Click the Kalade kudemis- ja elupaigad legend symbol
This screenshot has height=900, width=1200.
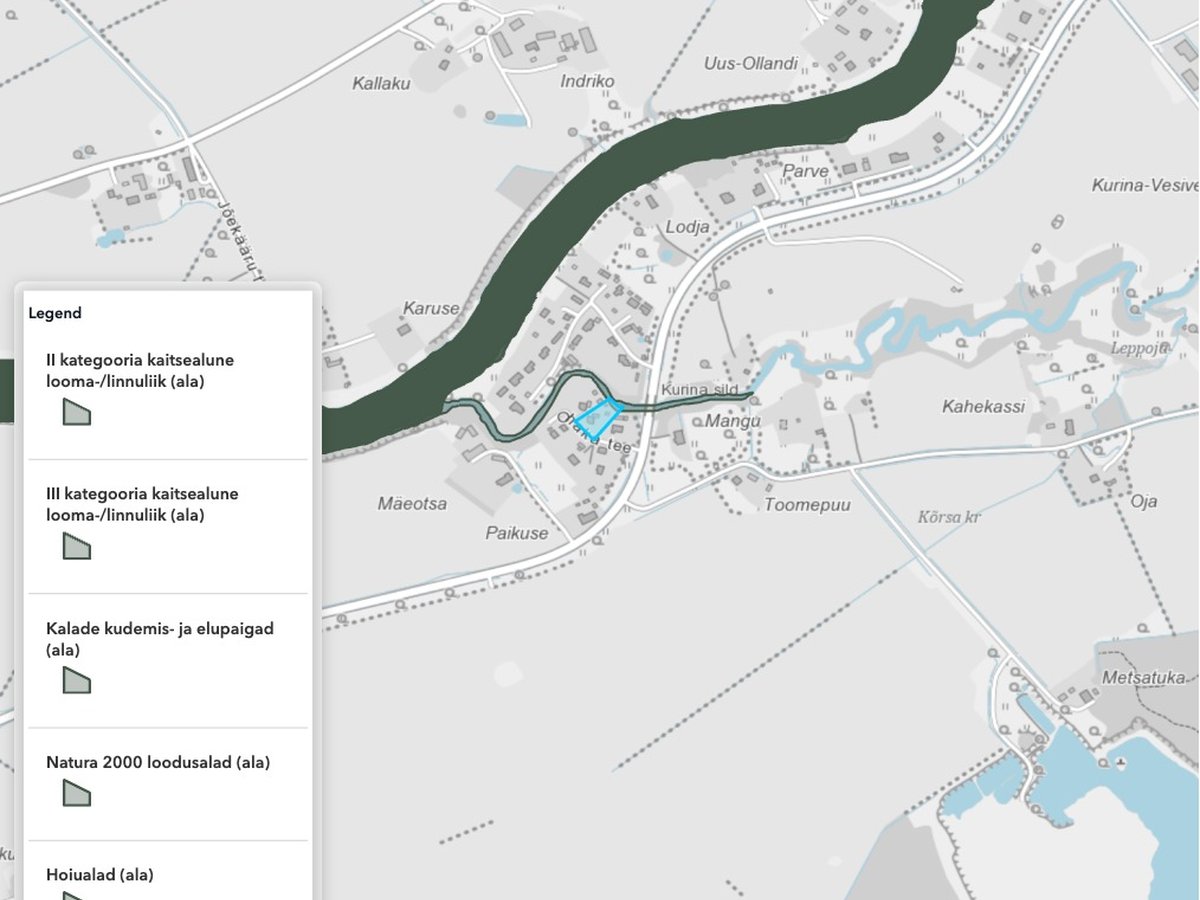77,680
